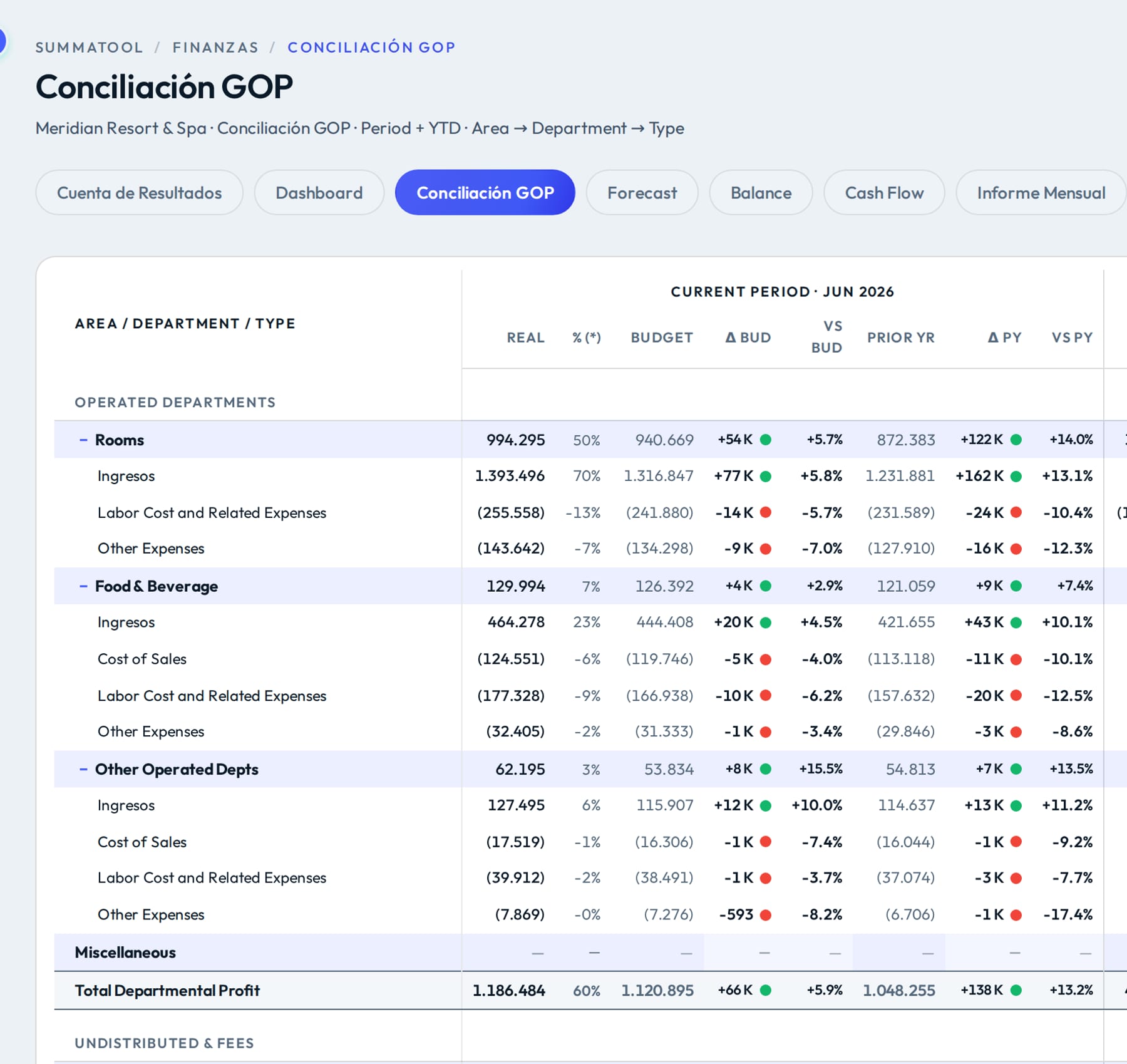Click the red dot beside Δ BUD -5 K

point(765,659)
